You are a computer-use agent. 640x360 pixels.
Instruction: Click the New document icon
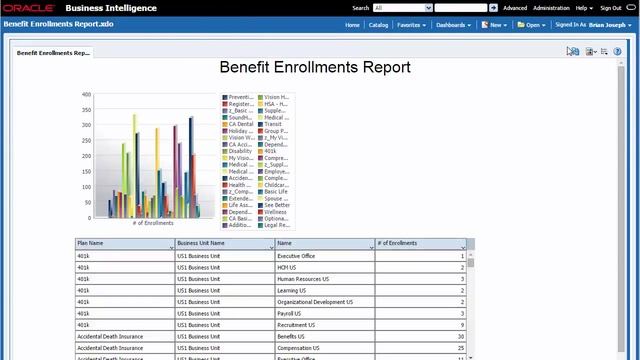point(484,25)
